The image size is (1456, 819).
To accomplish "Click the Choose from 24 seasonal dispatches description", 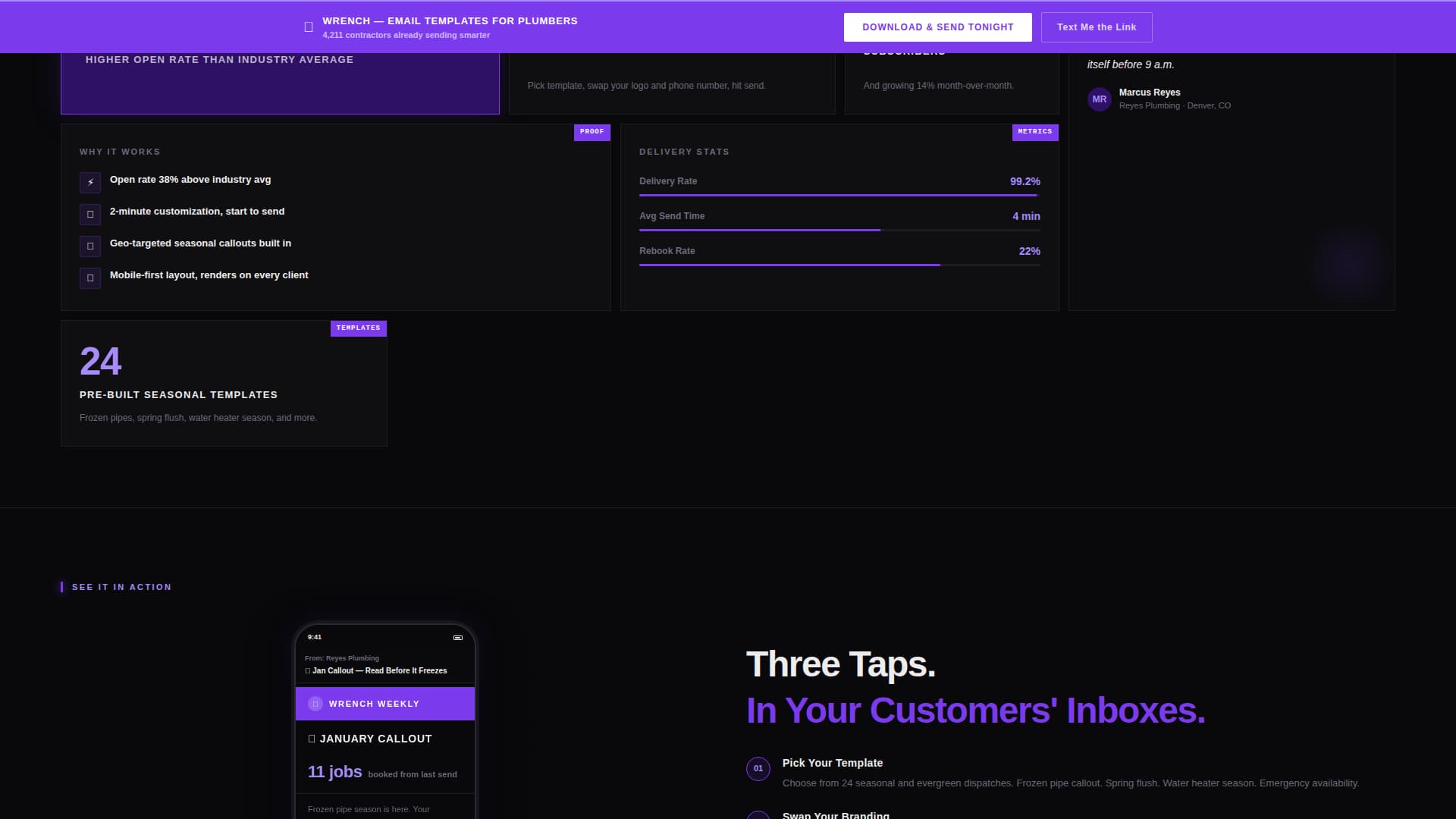I will point(1071,783).
